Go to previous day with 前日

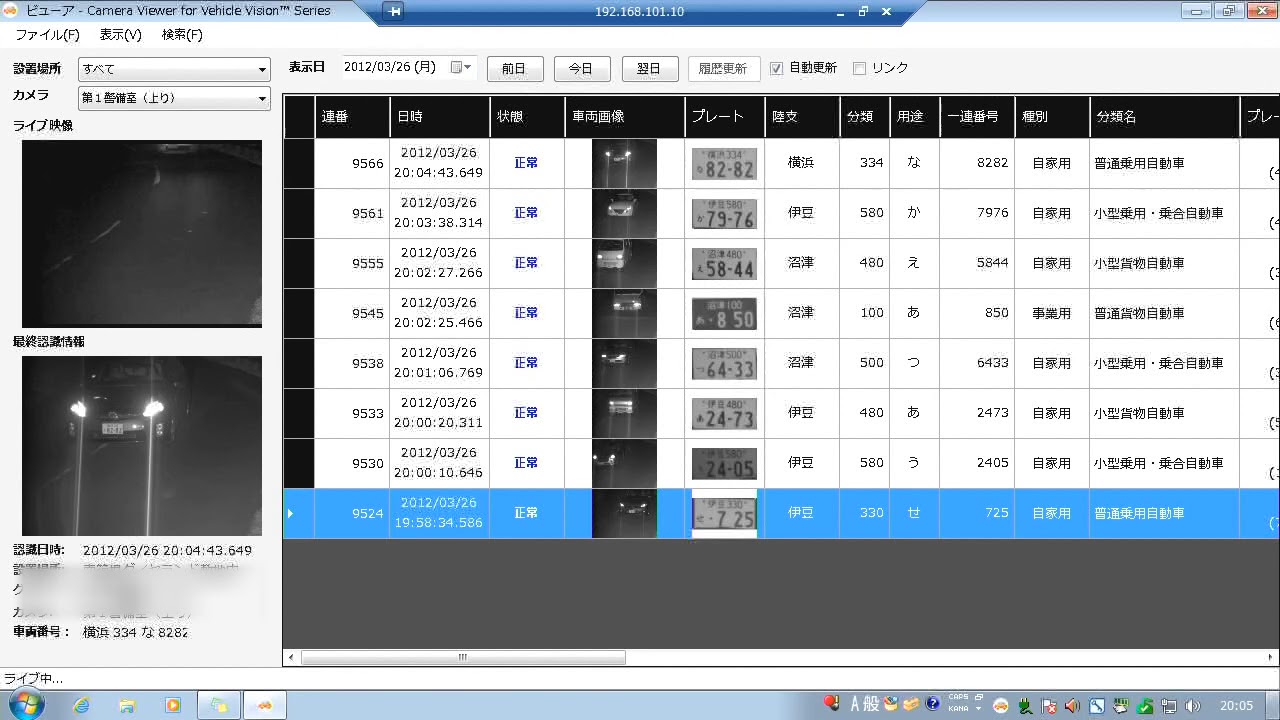tap(514, 68)
